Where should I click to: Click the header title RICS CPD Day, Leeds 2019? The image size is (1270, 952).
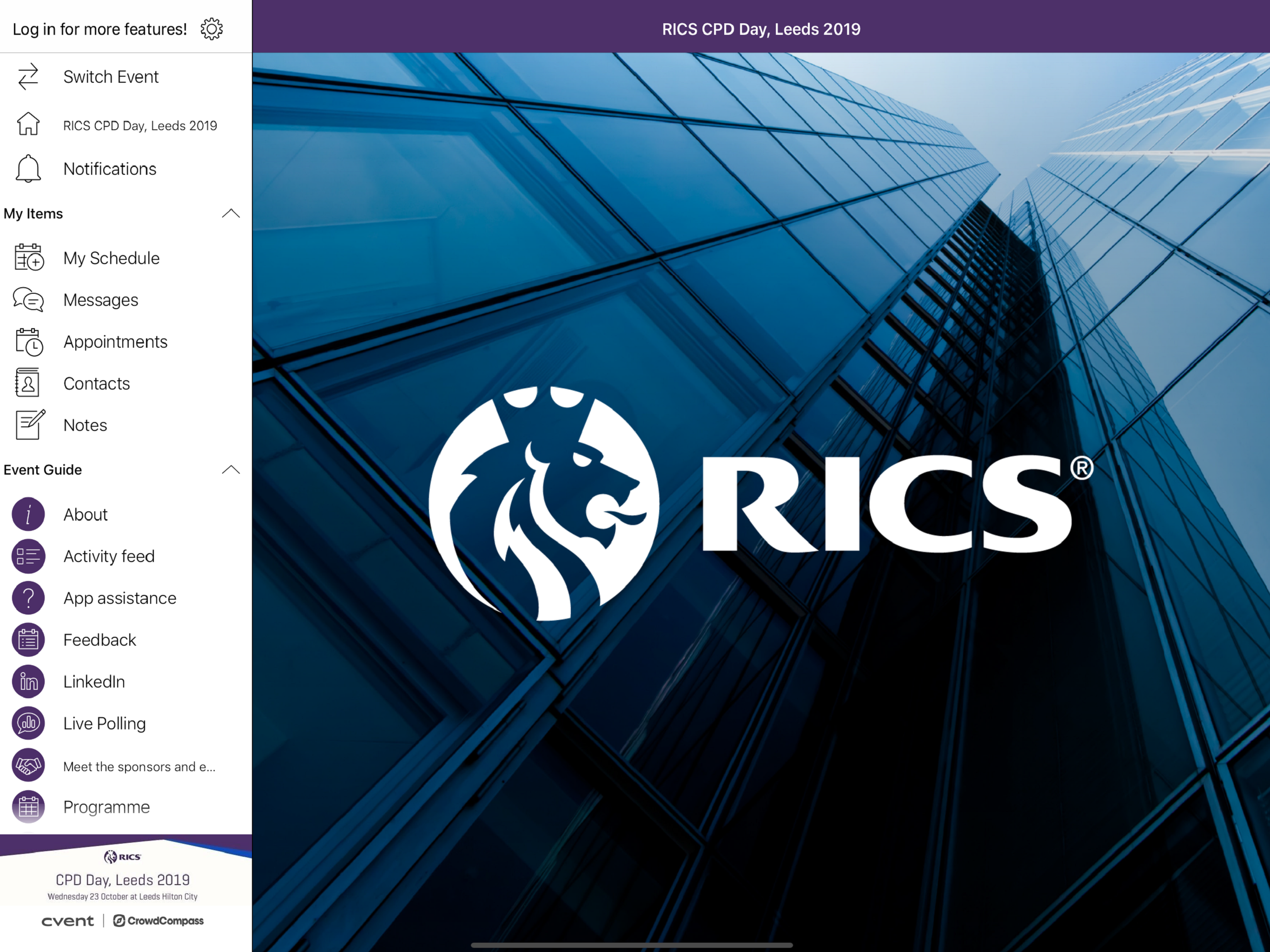point(761,29)
